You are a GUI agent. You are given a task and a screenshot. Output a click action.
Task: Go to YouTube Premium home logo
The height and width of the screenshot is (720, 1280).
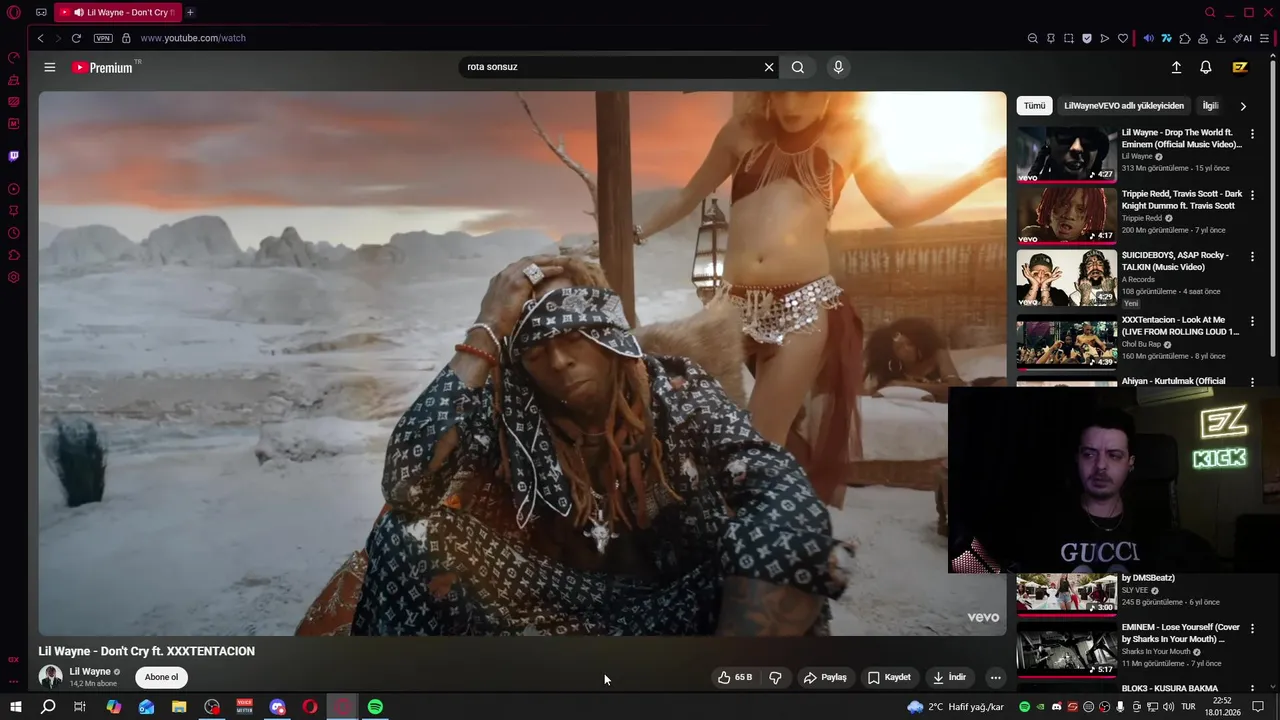(102, 67)
